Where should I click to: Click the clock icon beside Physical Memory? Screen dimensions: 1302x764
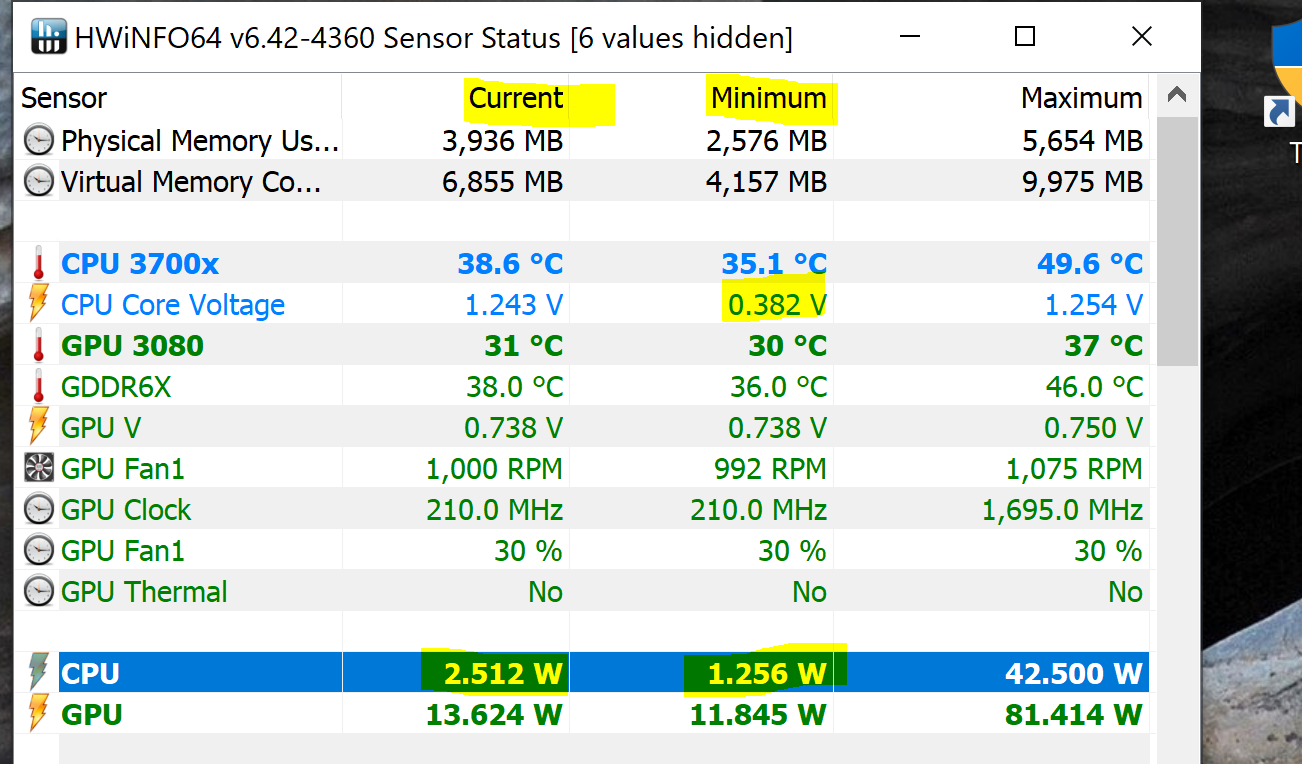(38, 141)
